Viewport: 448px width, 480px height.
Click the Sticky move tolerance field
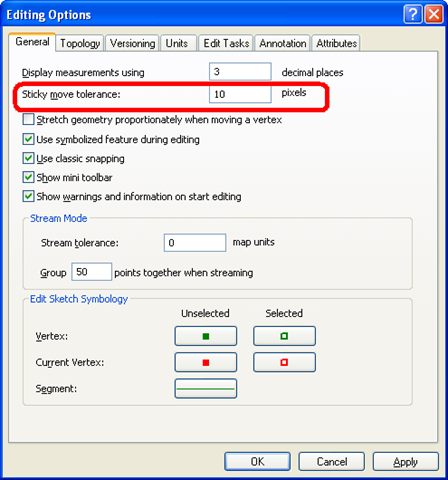pos(240,94)
